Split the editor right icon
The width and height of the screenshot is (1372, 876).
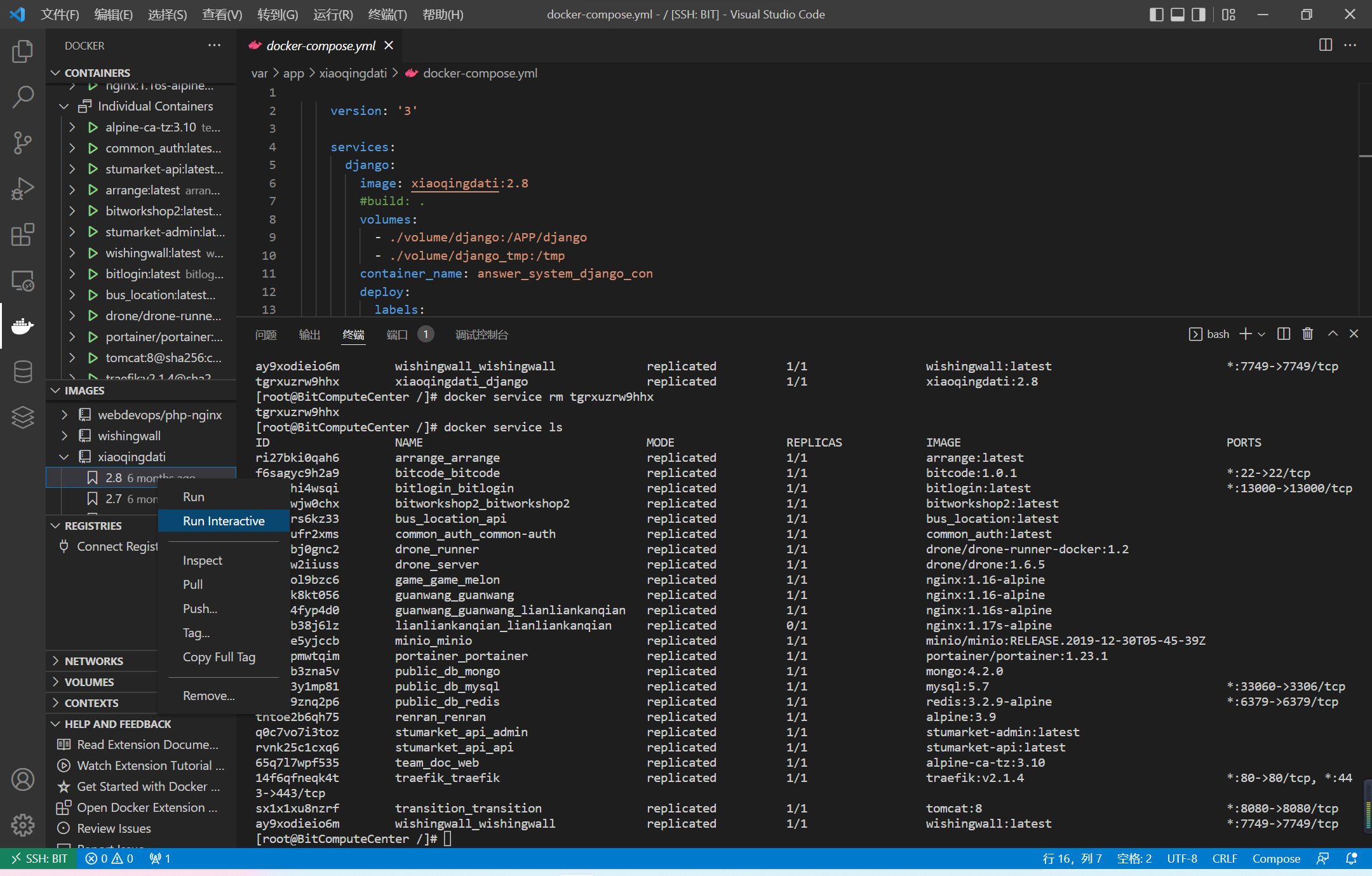pos(1326,45)
